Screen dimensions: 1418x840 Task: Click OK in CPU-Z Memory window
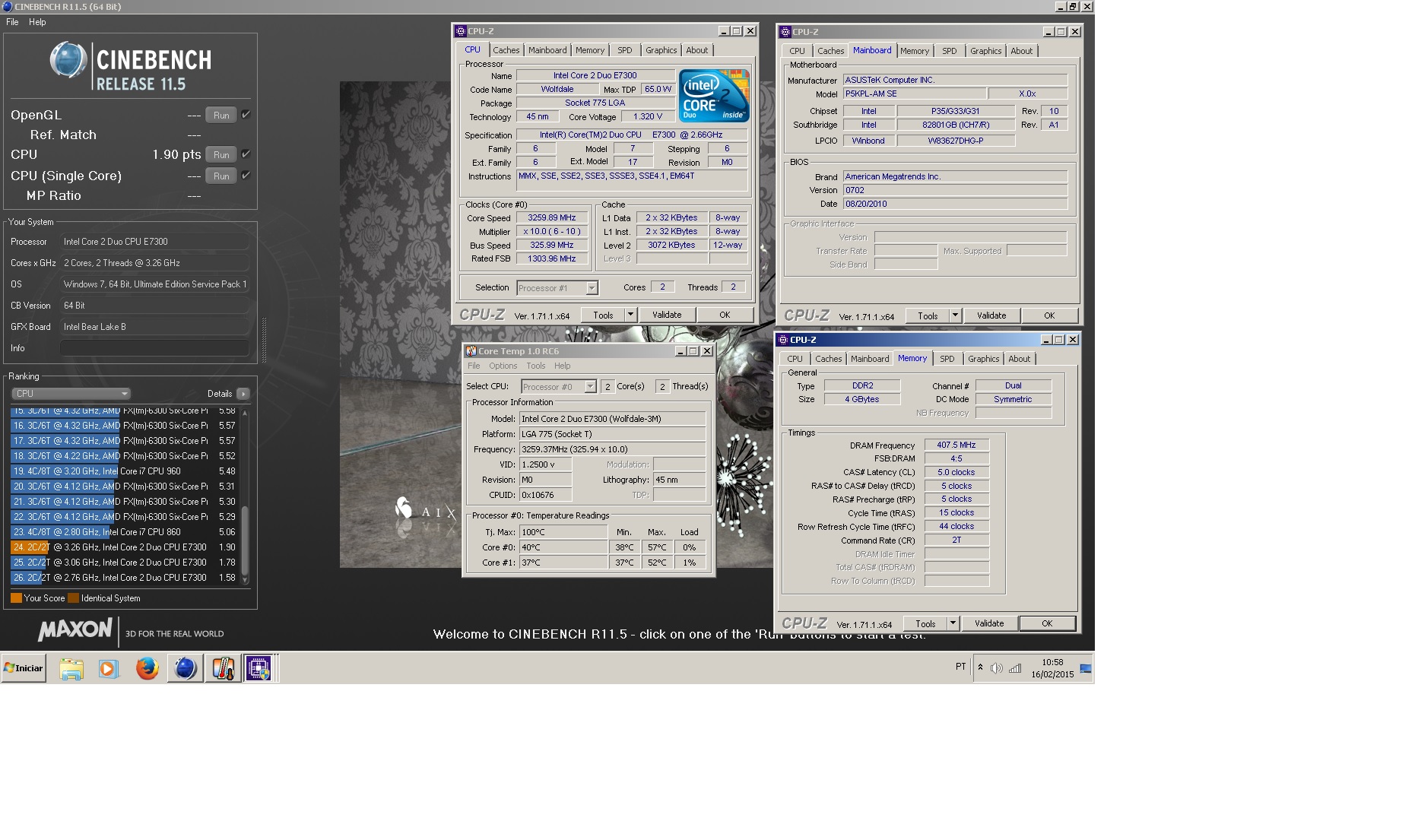tap(1047, 623)
